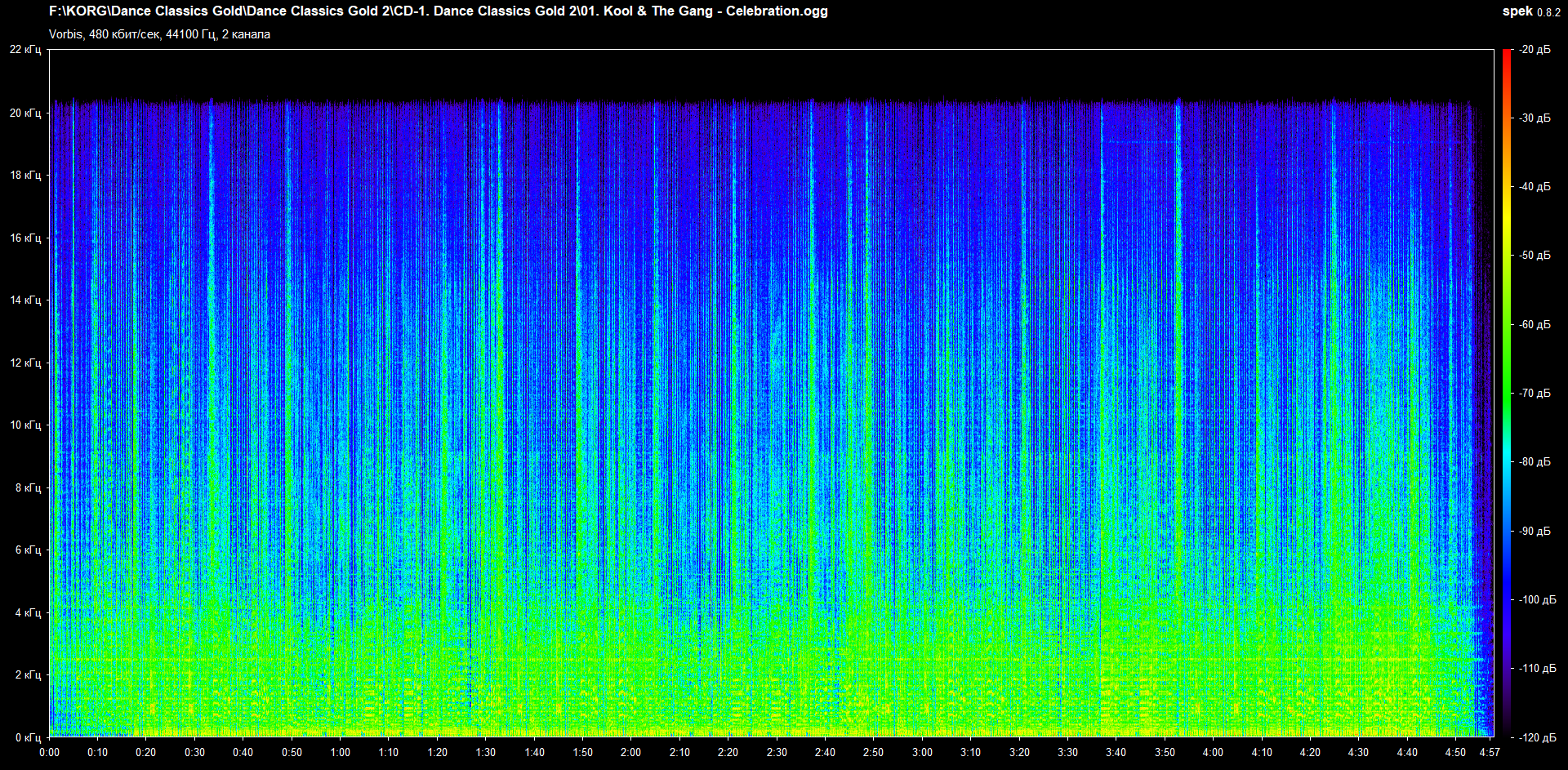Click the 0:00 start time label
This screenshot has height=770, width=1568.
click(x=50, y=752)
